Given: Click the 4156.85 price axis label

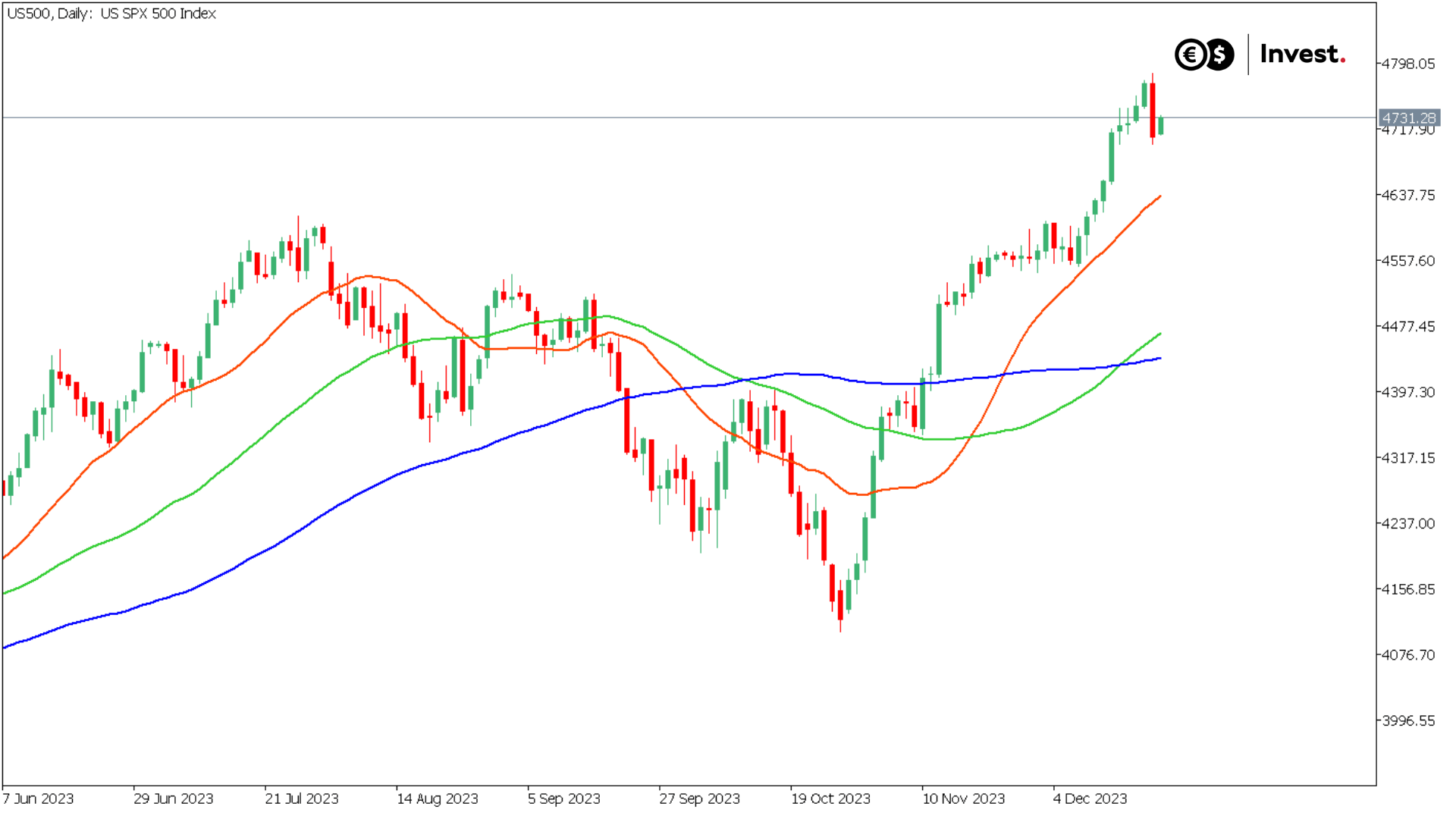Looking at the screenshot, I should (1408, 589).
